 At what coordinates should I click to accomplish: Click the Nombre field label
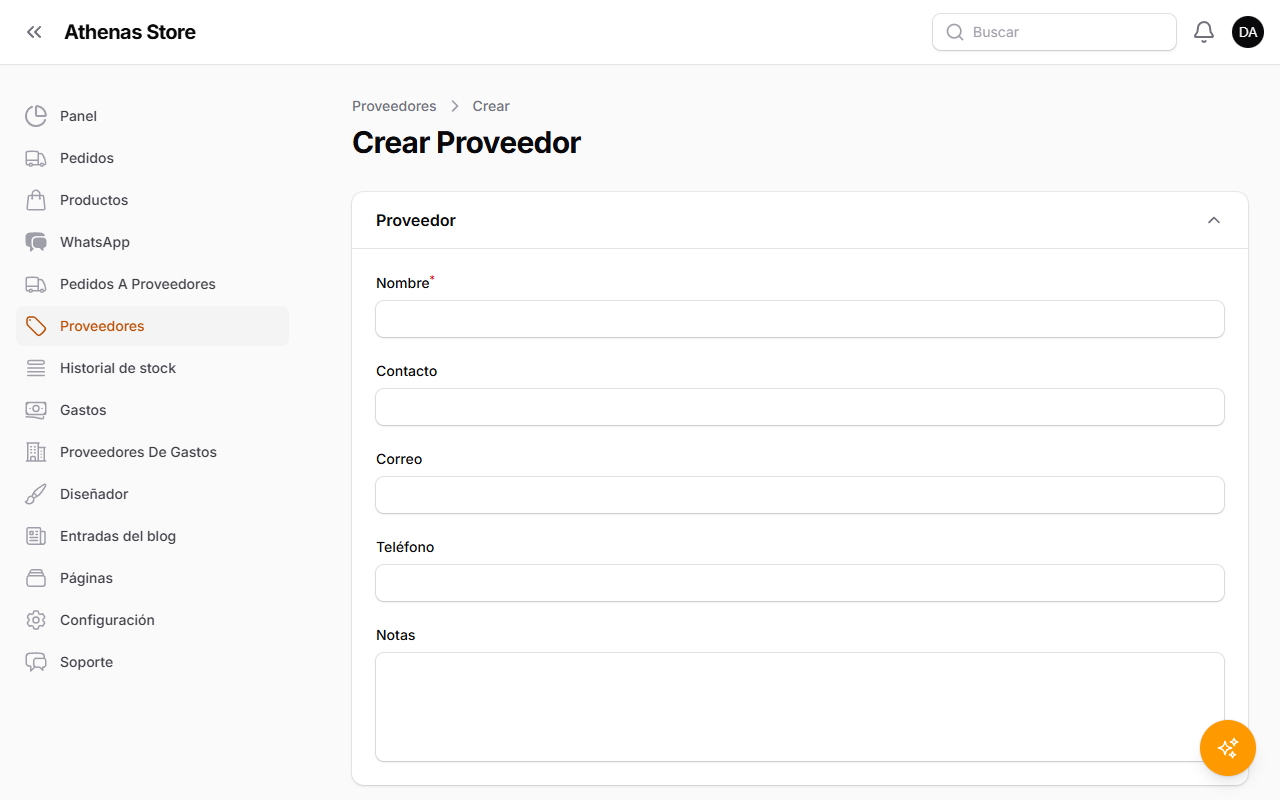click(x=403, y=283)
